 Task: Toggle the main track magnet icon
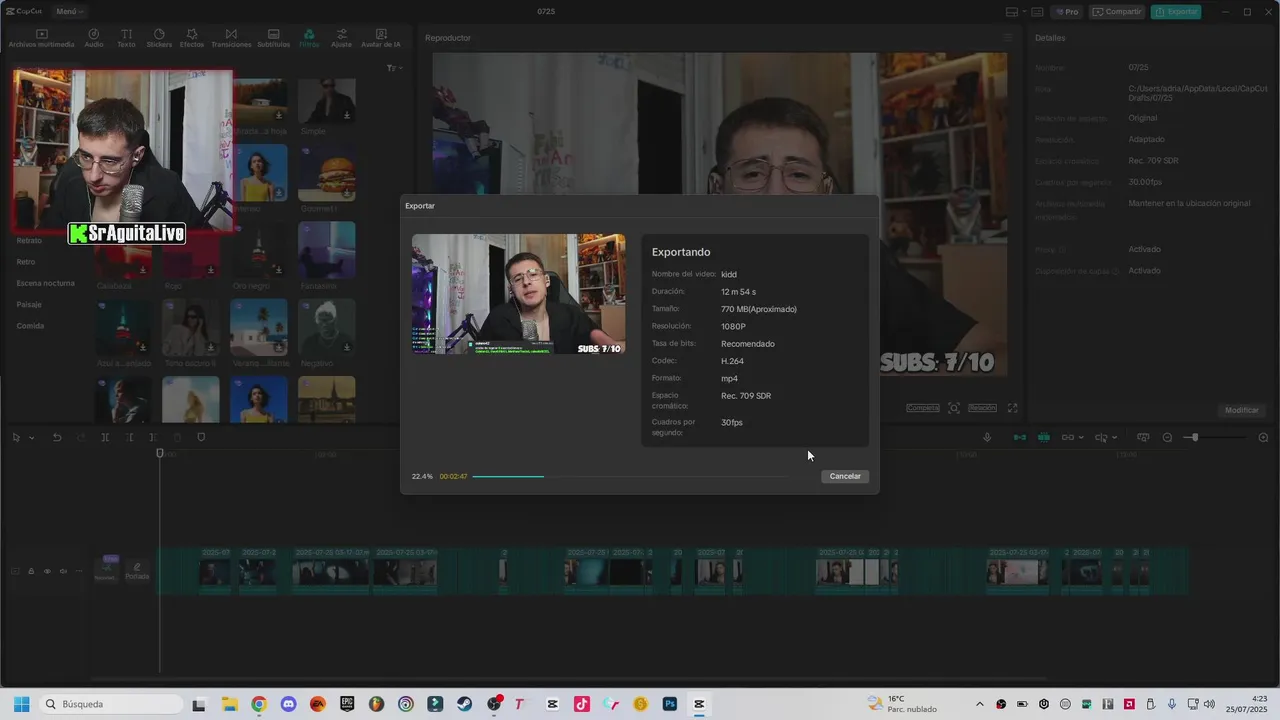[1019, 437]
